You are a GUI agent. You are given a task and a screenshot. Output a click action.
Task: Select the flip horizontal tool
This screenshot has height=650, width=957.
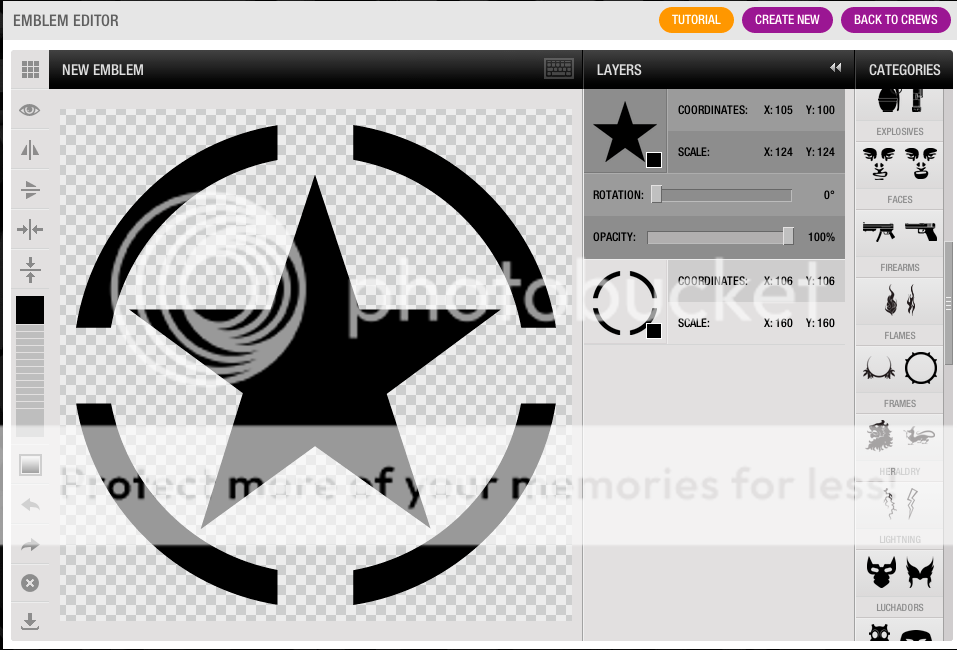(x=30, y=150)
